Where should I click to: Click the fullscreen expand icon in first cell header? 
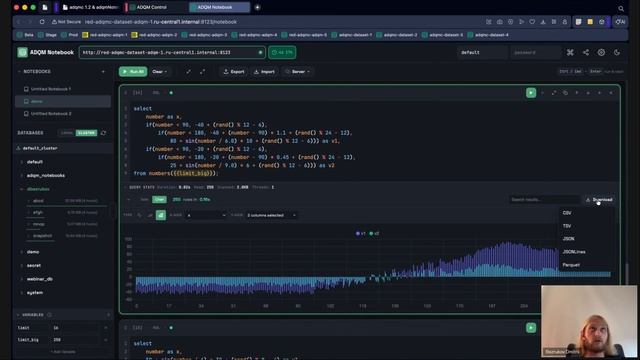(554, 93)
